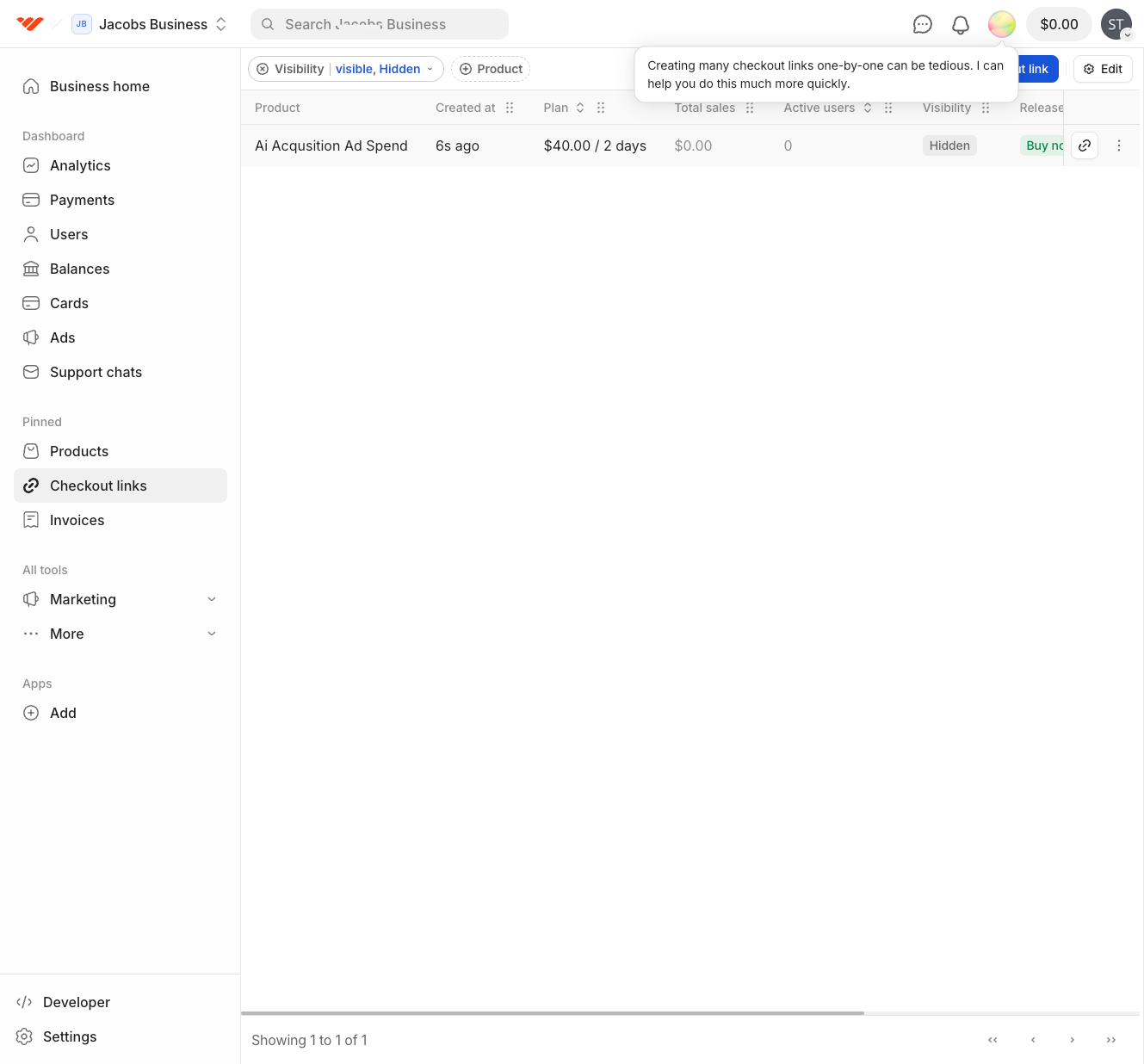This screenshot has height=1064, width=1144.
Task: Open Support chats in the sidebar
Action: point(121,372)
